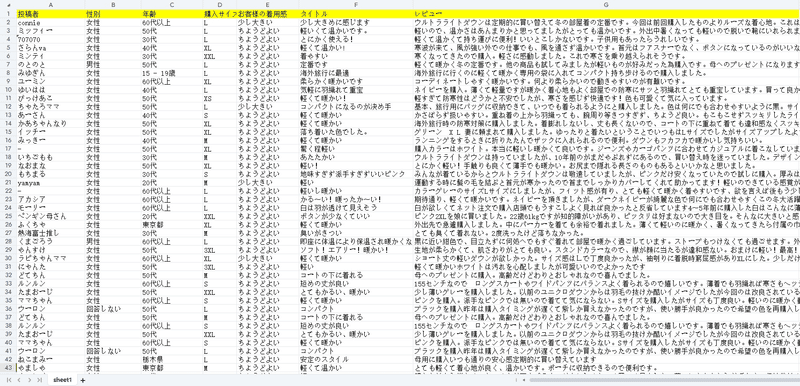Go to next sheet tab arrow
This screenshot has width=800, height=386.
pos(30,380)
